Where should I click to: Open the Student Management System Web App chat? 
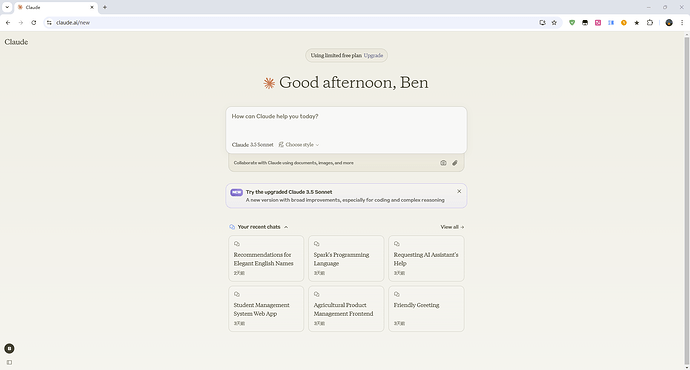[x=266, y=309]
